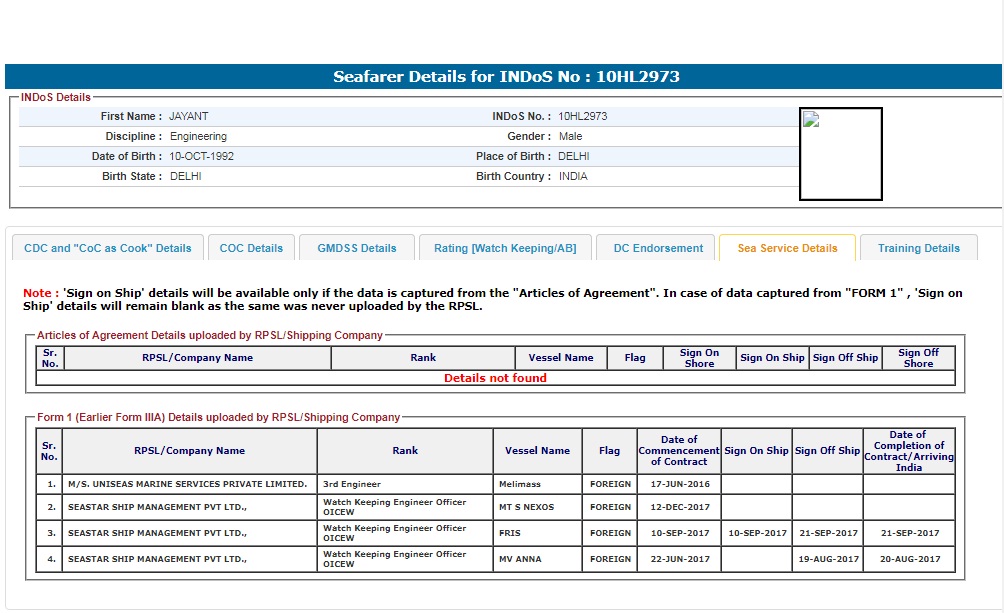This screenshot has height=613, width=1004.
Task: Click the MV ANNA vessel name cell
Action: tap(537, 559)
